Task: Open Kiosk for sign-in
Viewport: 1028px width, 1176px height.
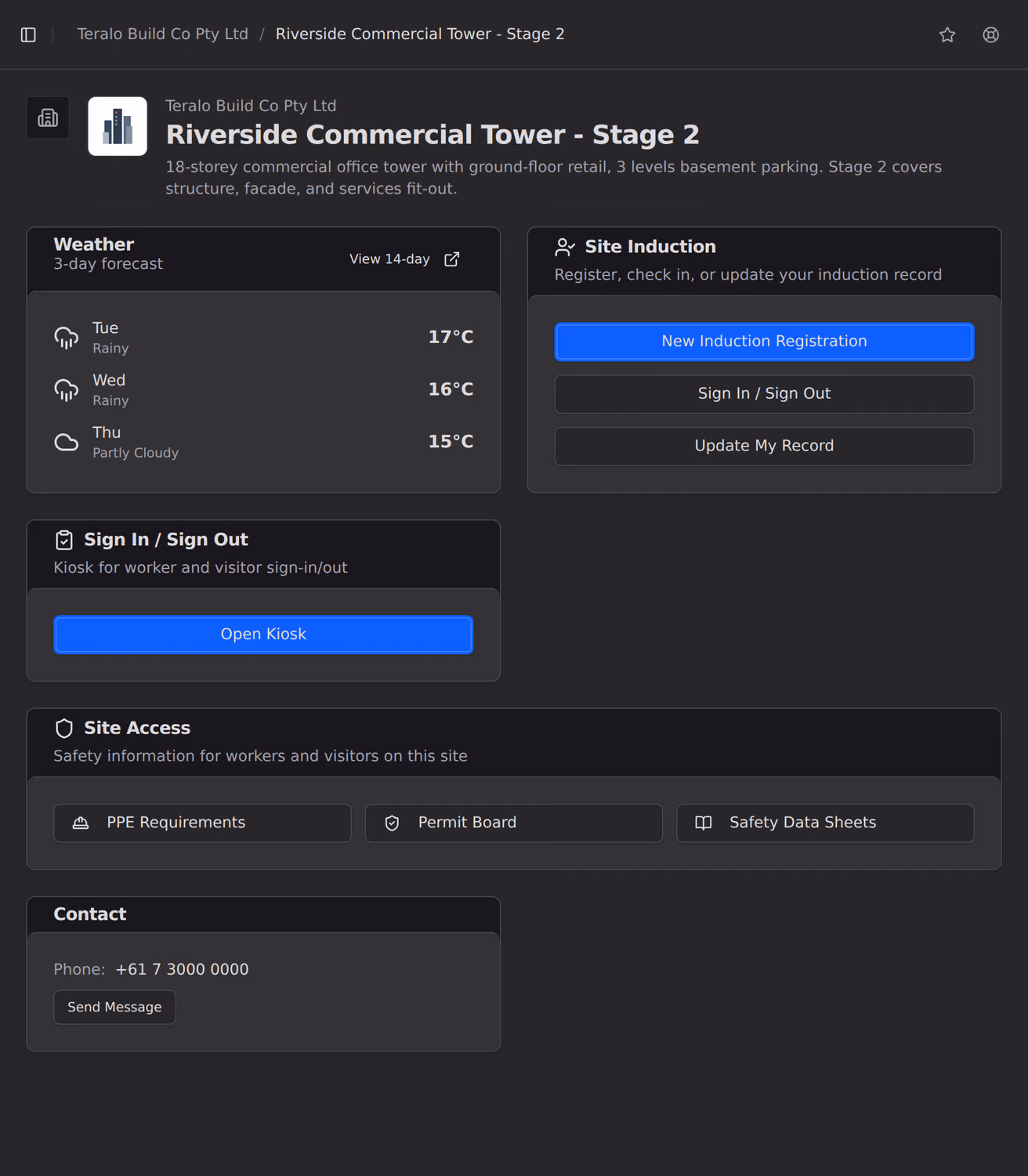Action: [263, 635]
